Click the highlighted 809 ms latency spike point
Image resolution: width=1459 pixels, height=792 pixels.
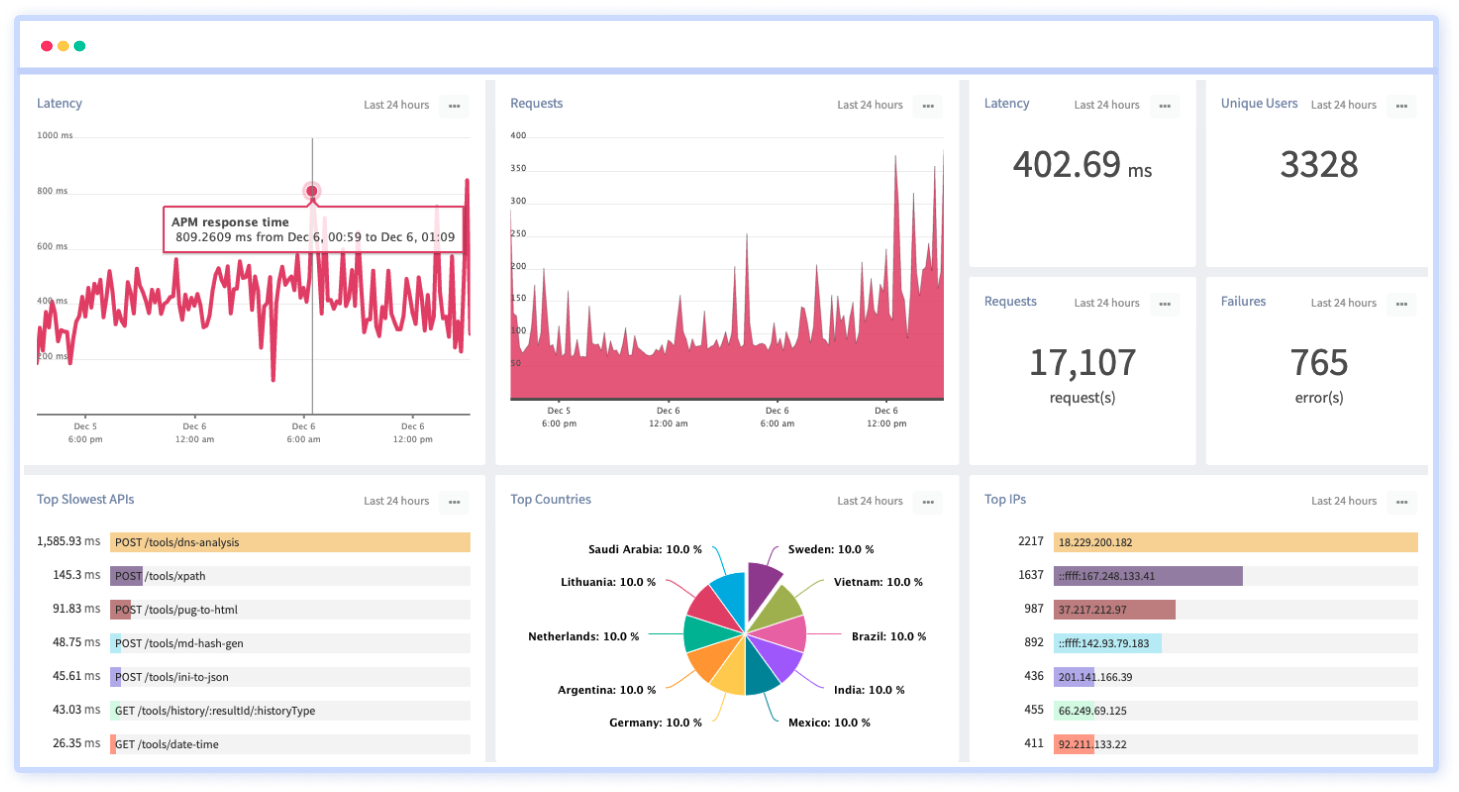(x=311, y=189)
